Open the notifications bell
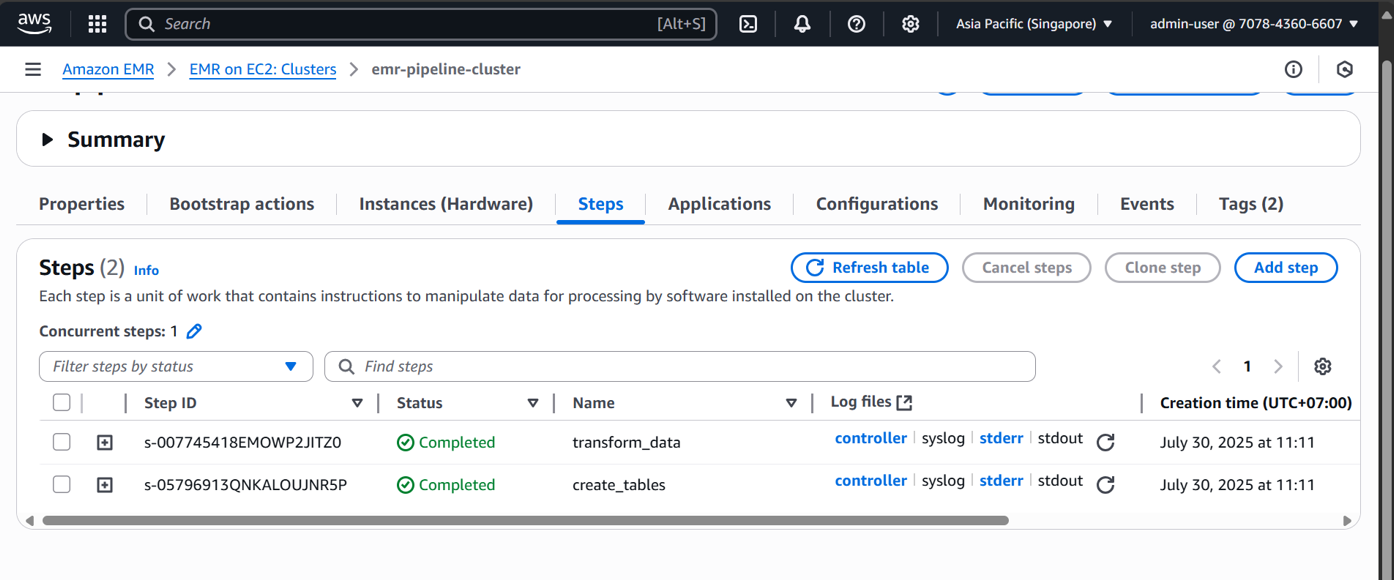The height and width of the screenshot is (580, 1394). pyautogui.click(x=802, y=24)
